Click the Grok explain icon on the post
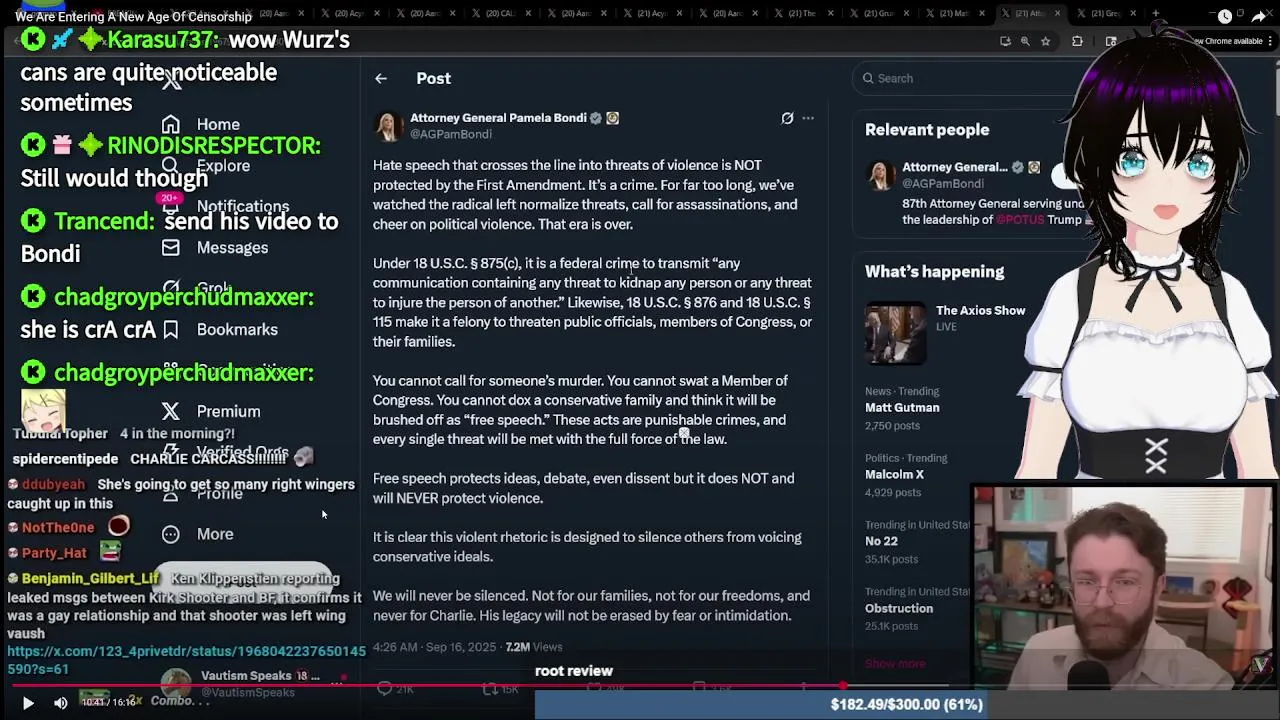The image size is (1280, 720). 787,118
